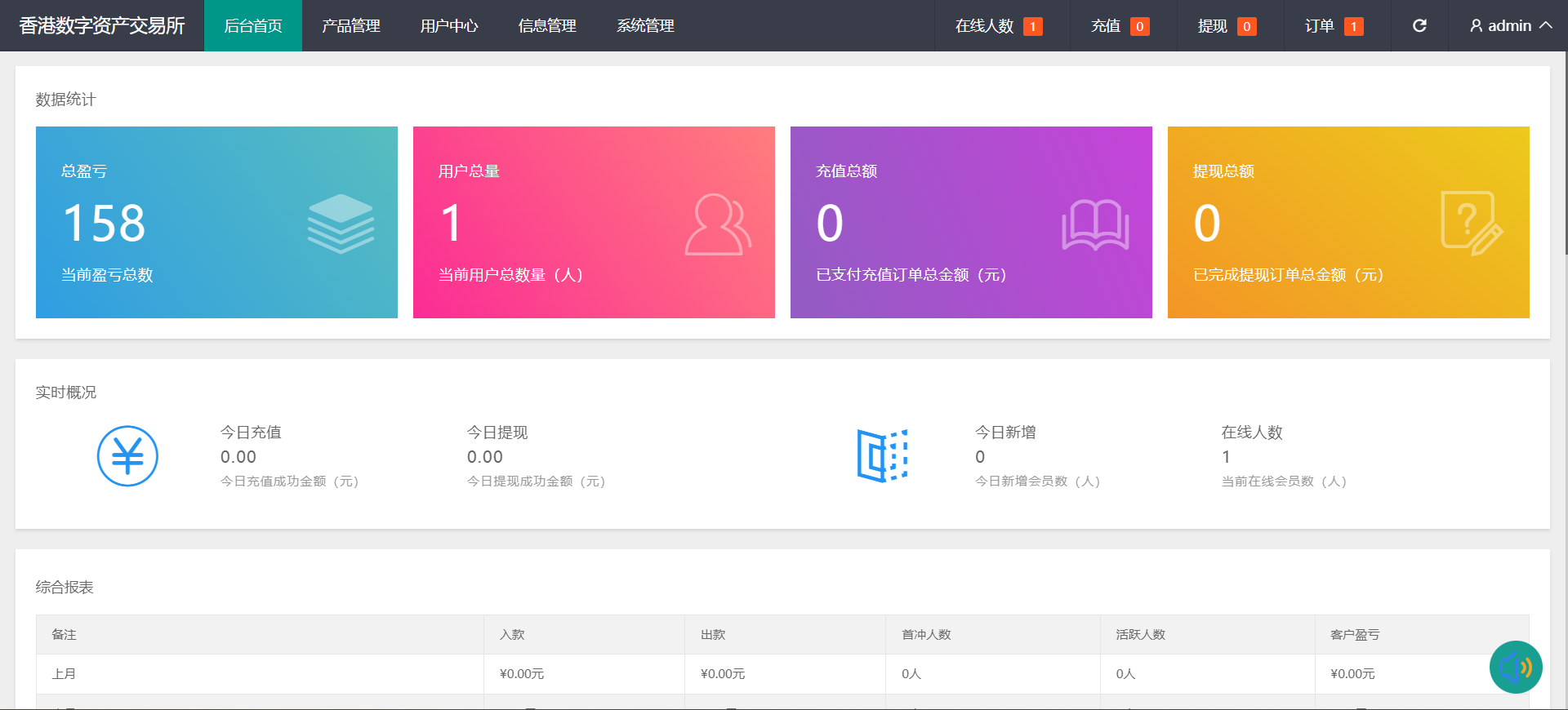Viewport: 1568px width, 710px height.
Task: Switch to the 后台首页 tab
Action: coord(253,26)
